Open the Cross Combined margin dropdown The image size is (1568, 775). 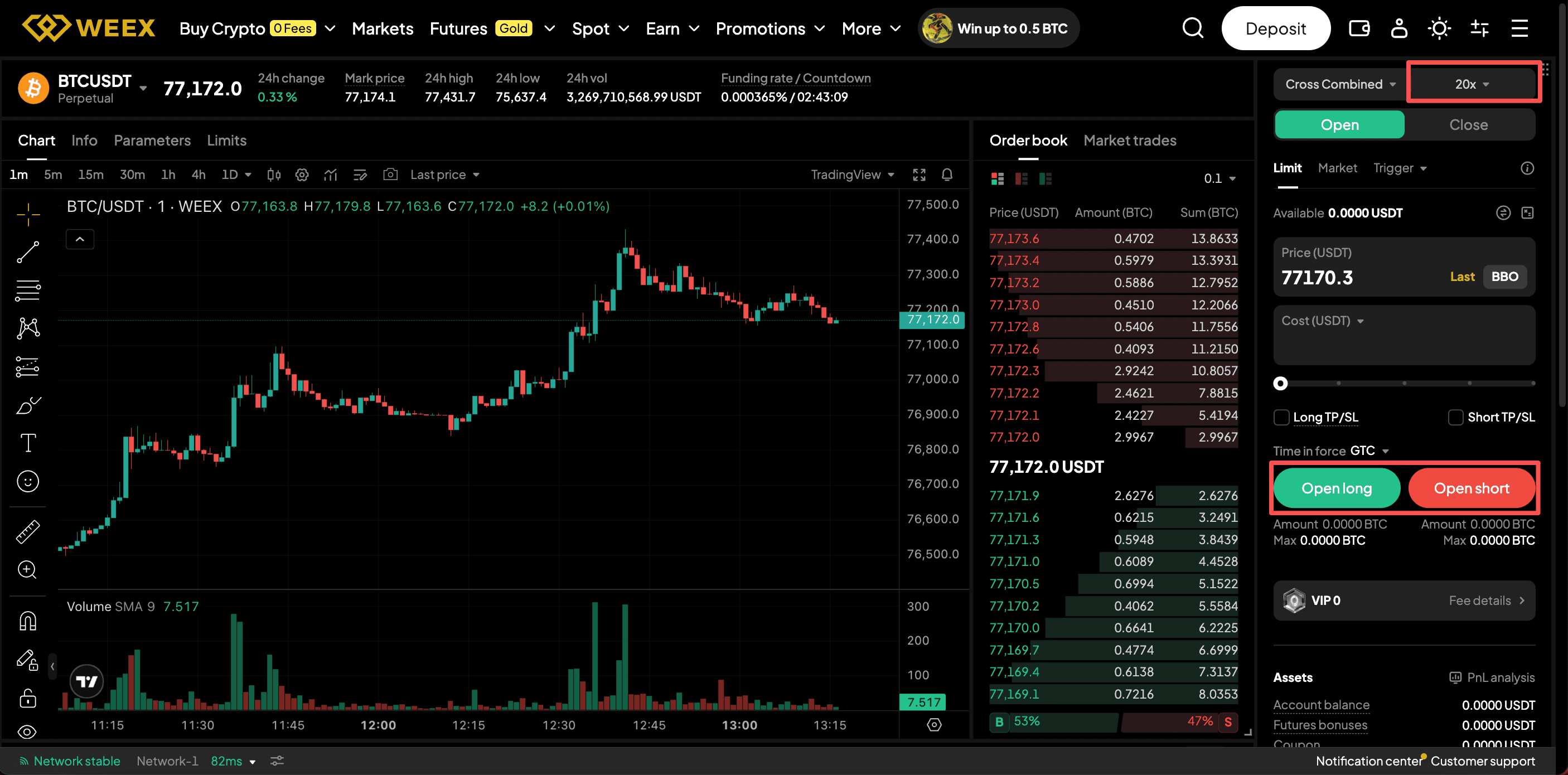(1340, 84)
